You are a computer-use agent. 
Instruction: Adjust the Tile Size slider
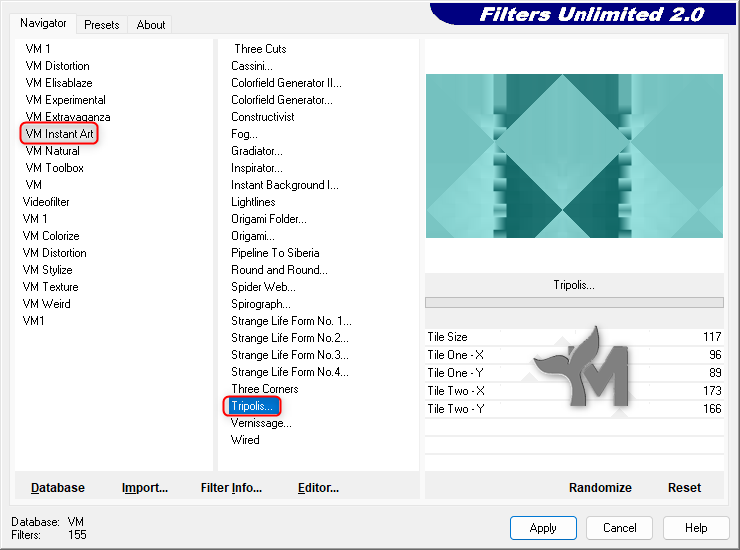click(574, 337)
